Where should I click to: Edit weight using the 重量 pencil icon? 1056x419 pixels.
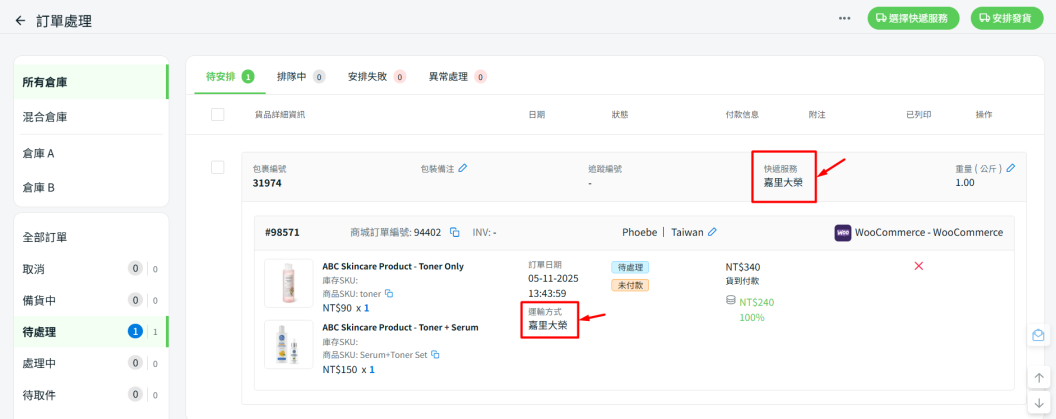1011,168
